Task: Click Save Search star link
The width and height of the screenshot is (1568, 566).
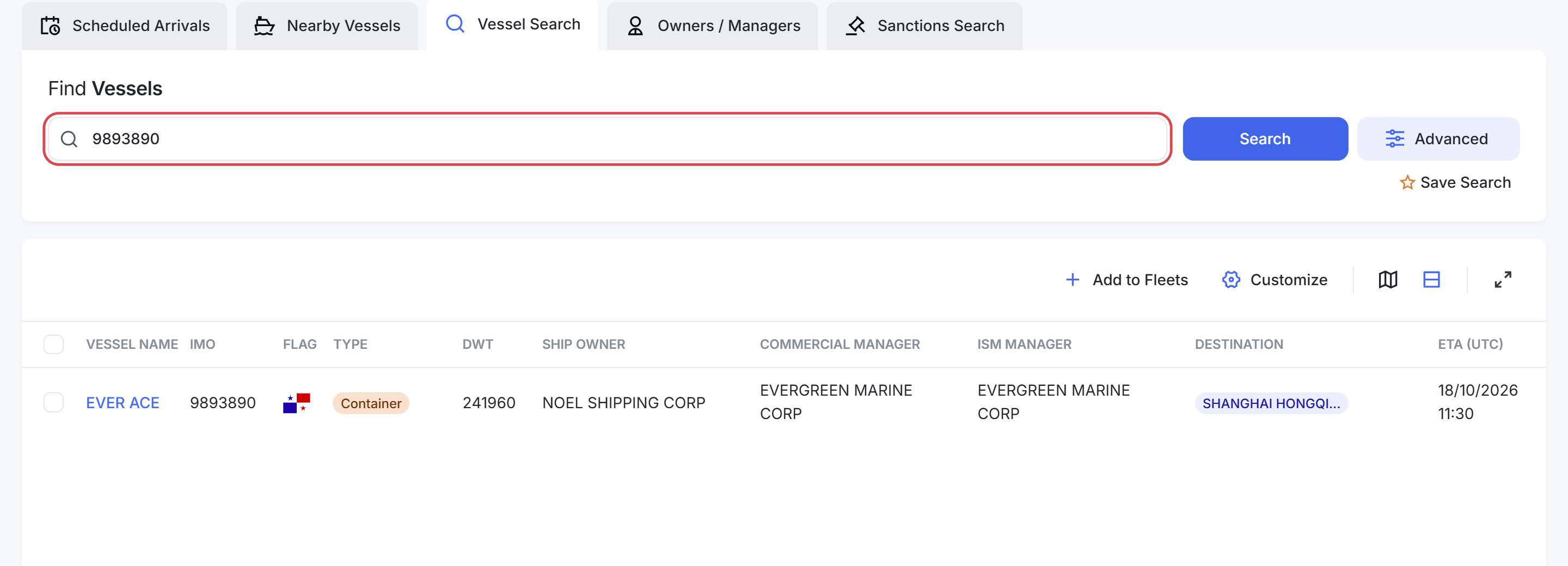Action: coord(1455,182)
